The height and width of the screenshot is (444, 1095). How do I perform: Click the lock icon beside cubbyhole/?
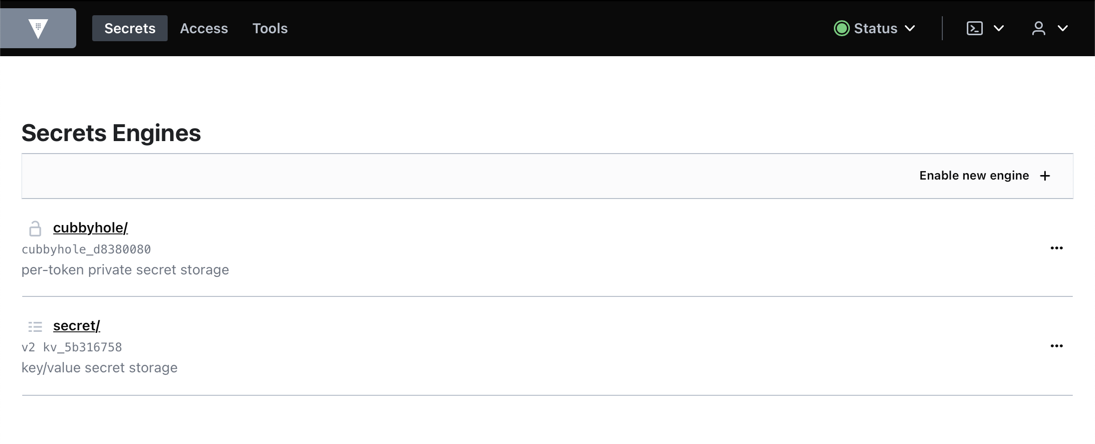35,228
